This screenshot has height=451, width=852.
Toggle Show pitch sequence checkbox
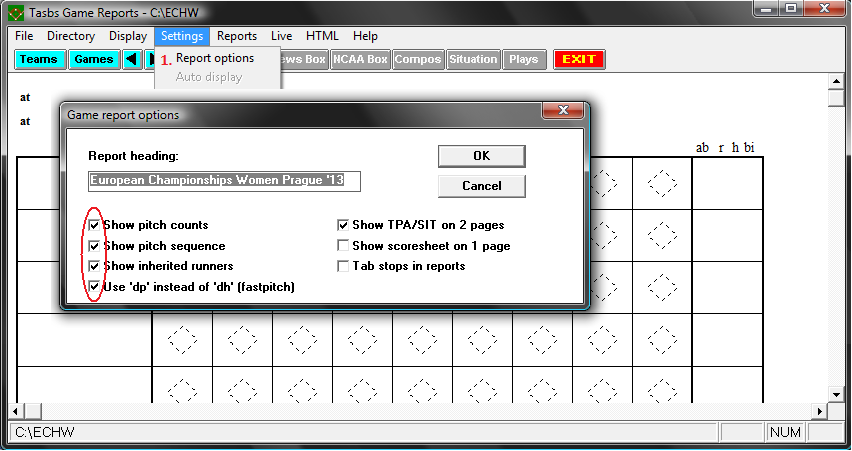(x=95, y=246)
